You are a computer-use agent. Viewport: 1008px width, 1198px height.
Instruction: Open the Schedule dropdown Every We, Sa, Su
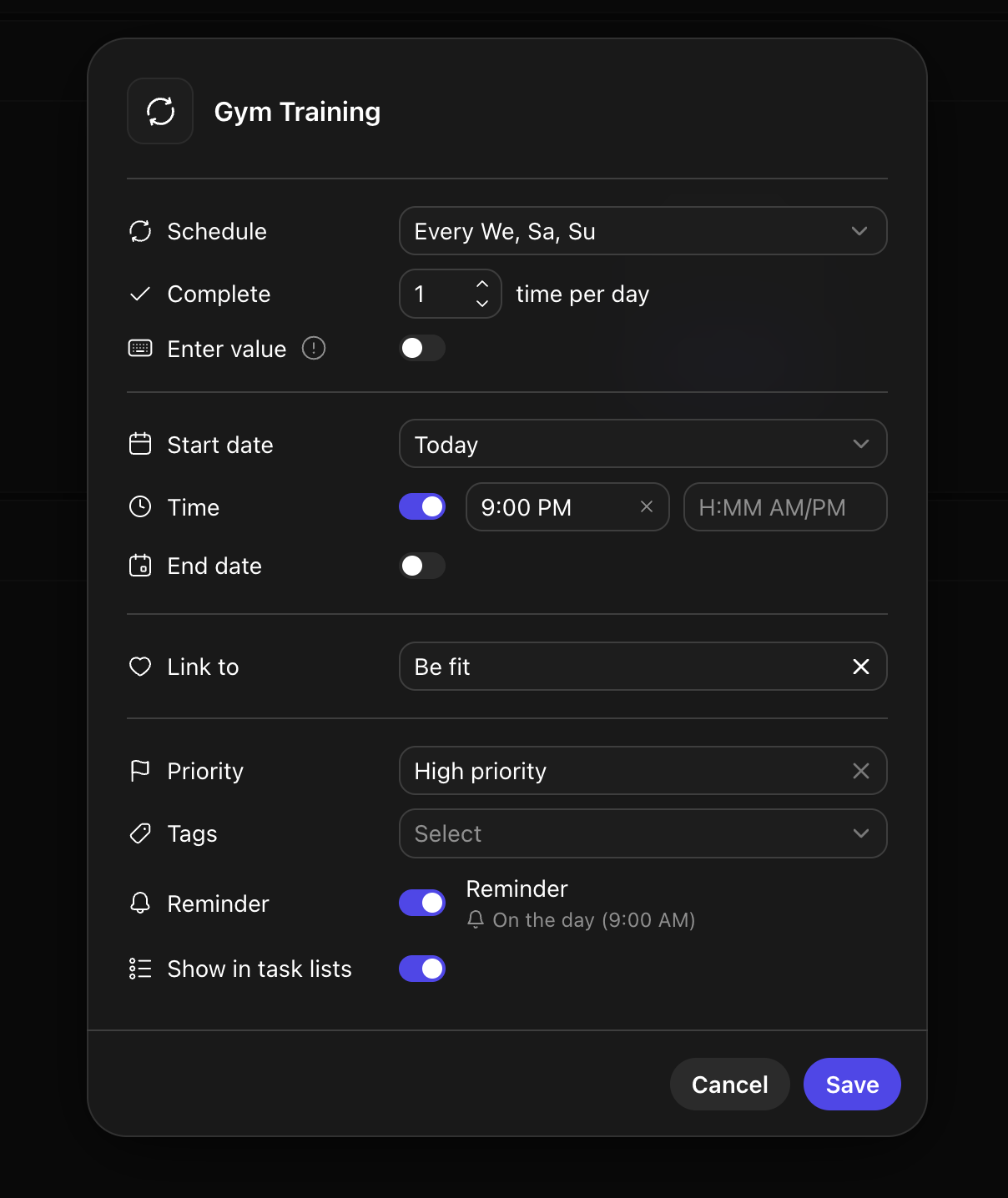[x=643, y=231]
